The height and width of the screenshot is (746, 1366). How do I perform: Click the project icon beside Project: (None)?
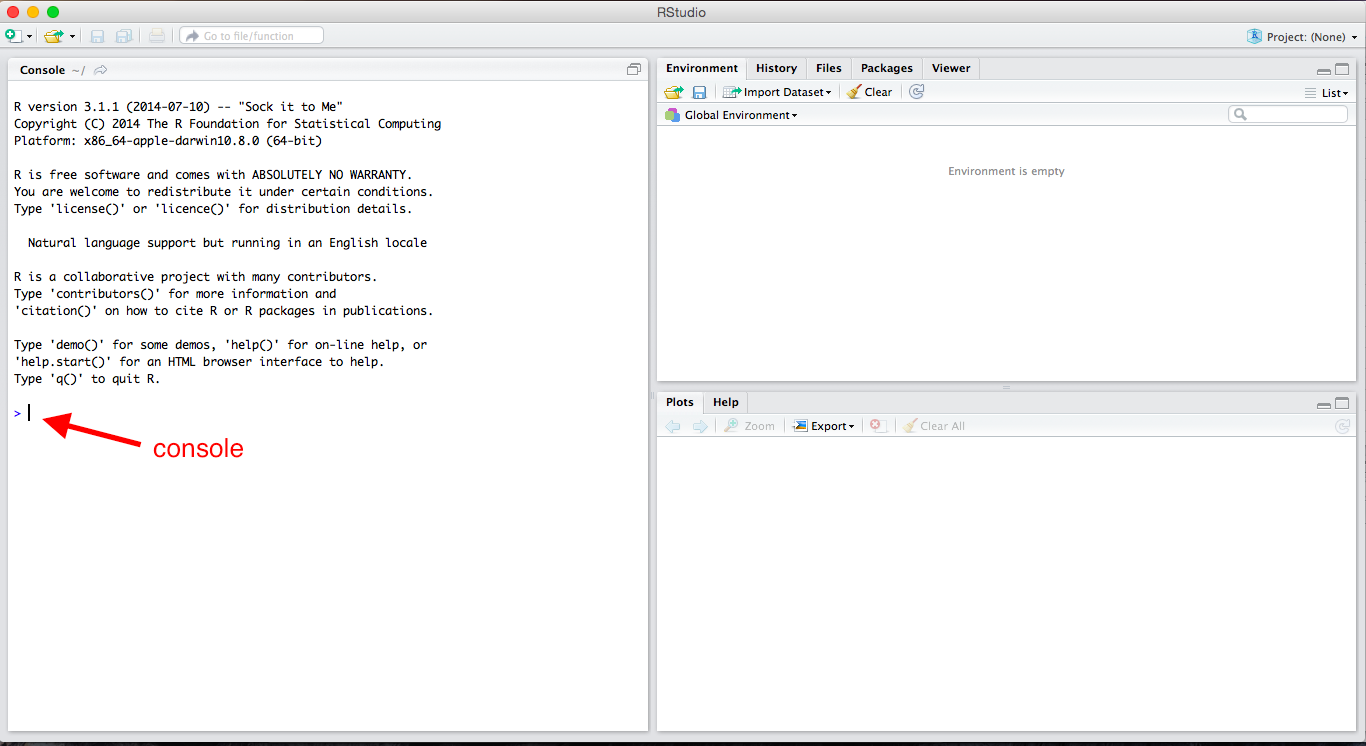(1254, 36)
